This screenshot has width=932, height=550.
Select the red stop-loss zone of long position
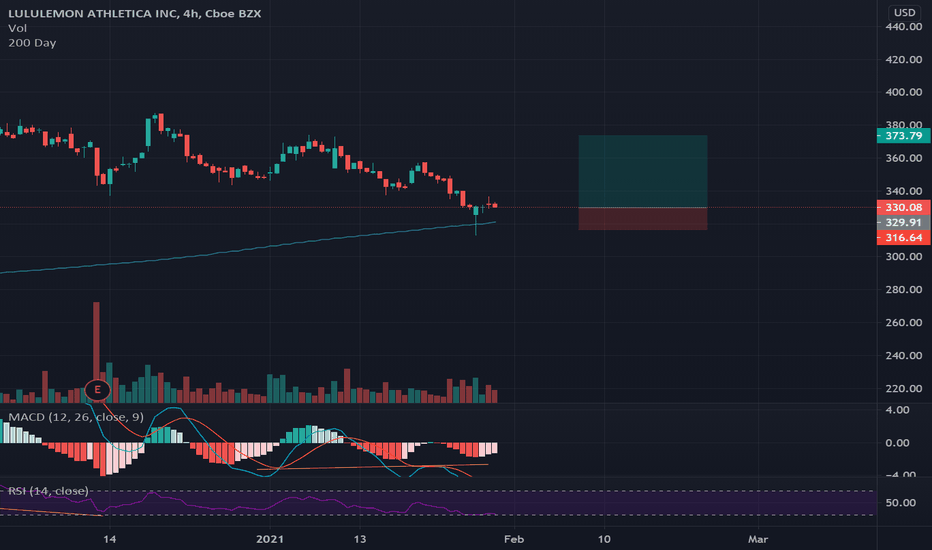[643, 219]
